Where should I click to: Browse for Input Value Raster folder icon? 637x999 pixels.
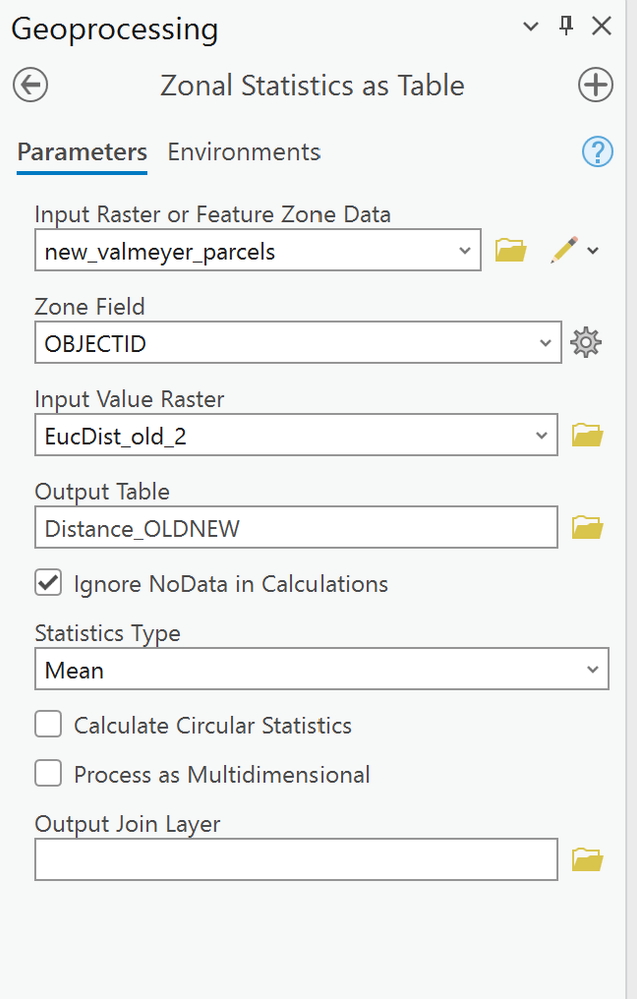pos(587,435)
